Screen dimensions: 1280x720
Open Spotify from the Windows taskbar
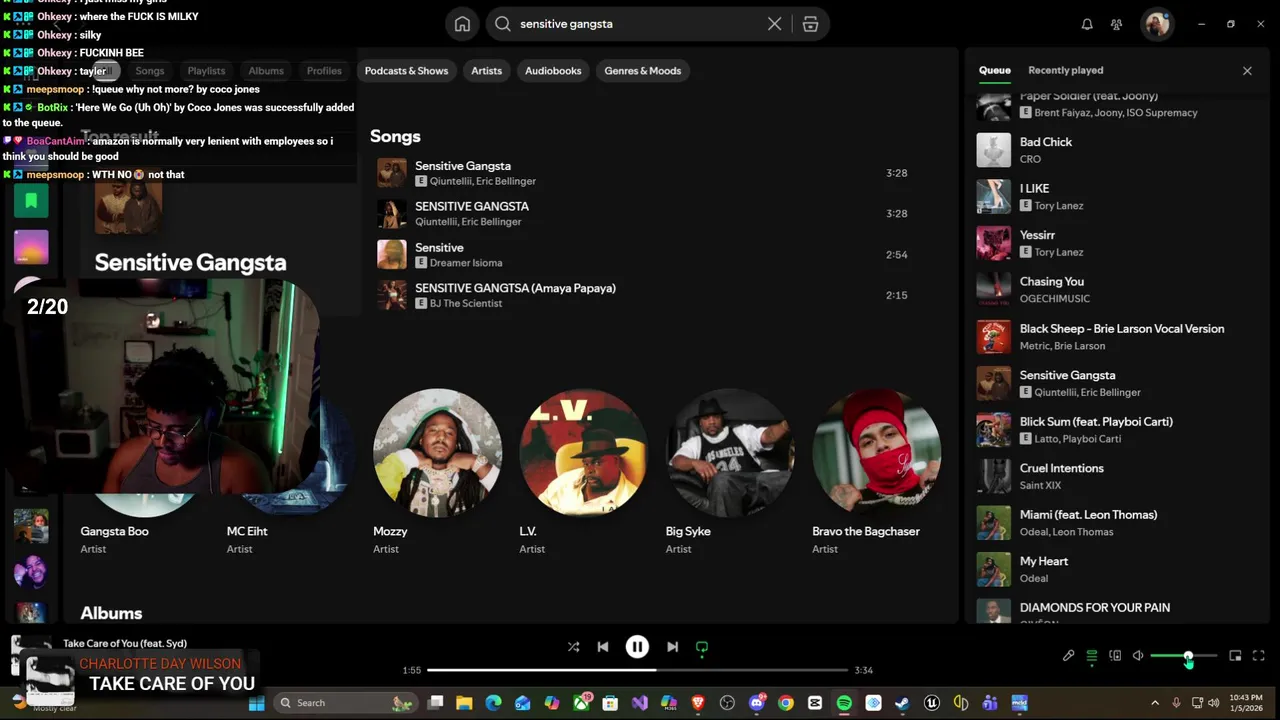[844, 703]
